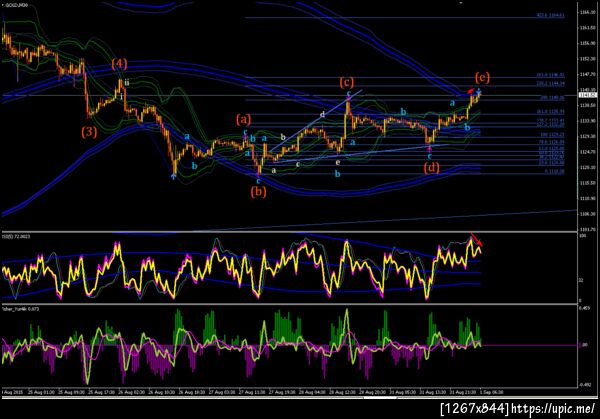Click the 1161.60 price axis label

click(x=587, y=28)
